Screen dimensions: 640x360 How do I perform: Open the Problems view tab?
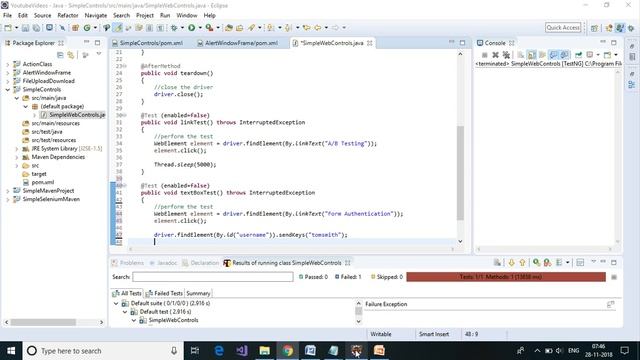click(x=128, y=263)
